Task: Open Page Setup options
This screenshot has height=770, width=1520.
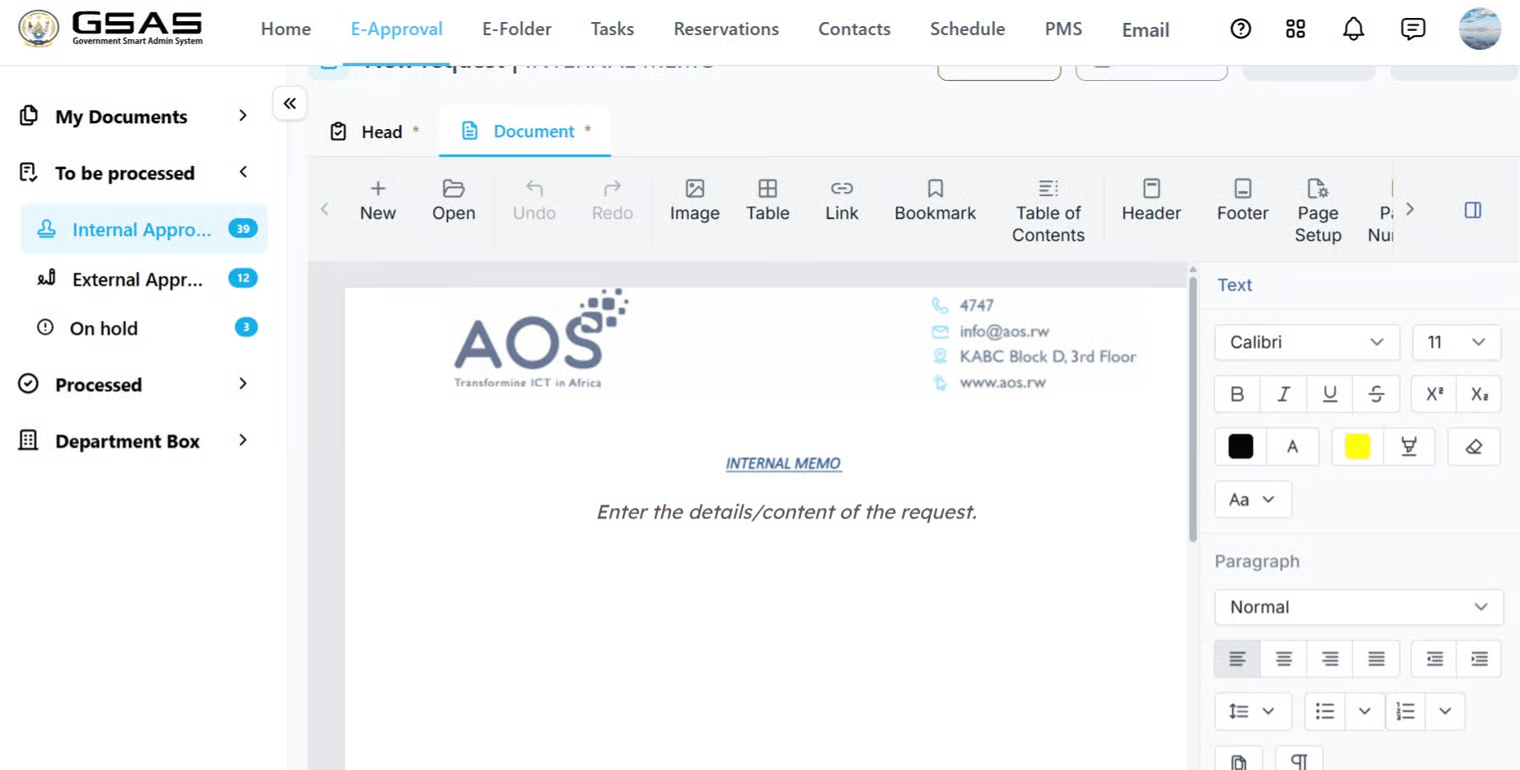Action: point(1317,210)
